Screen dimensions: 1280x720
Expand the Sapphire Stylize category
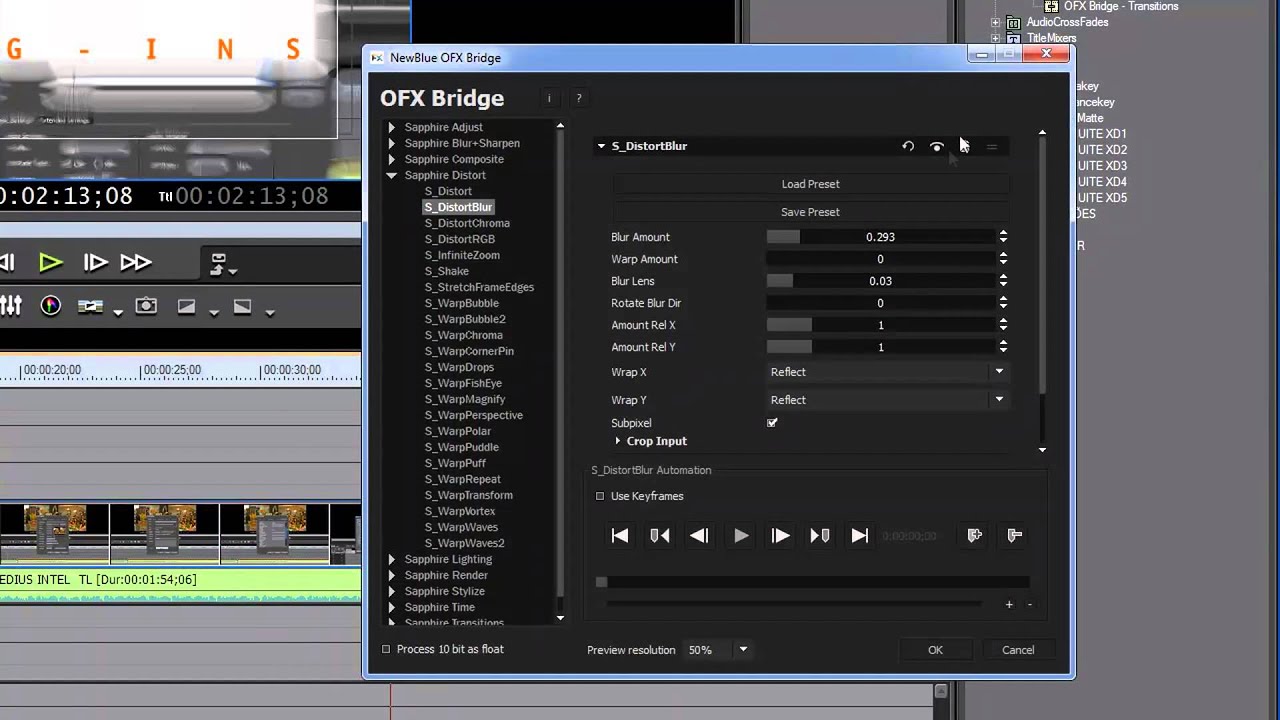click(x=391, y=591)
